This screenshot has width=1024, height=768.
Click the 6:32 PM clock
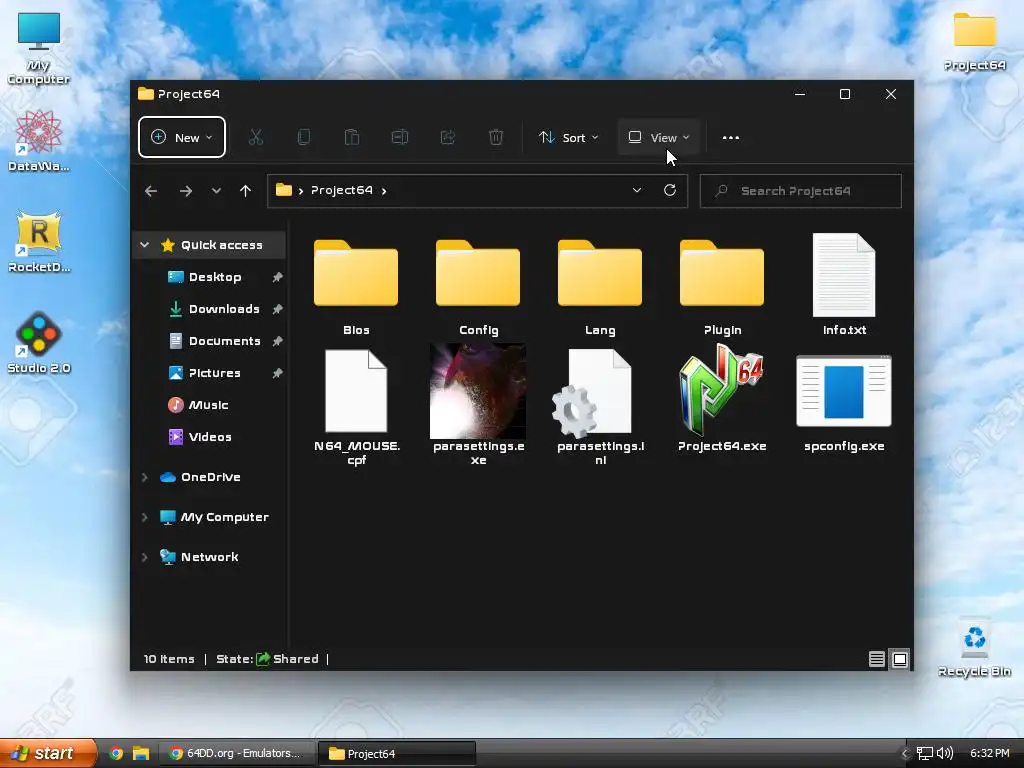coord(989,753)
